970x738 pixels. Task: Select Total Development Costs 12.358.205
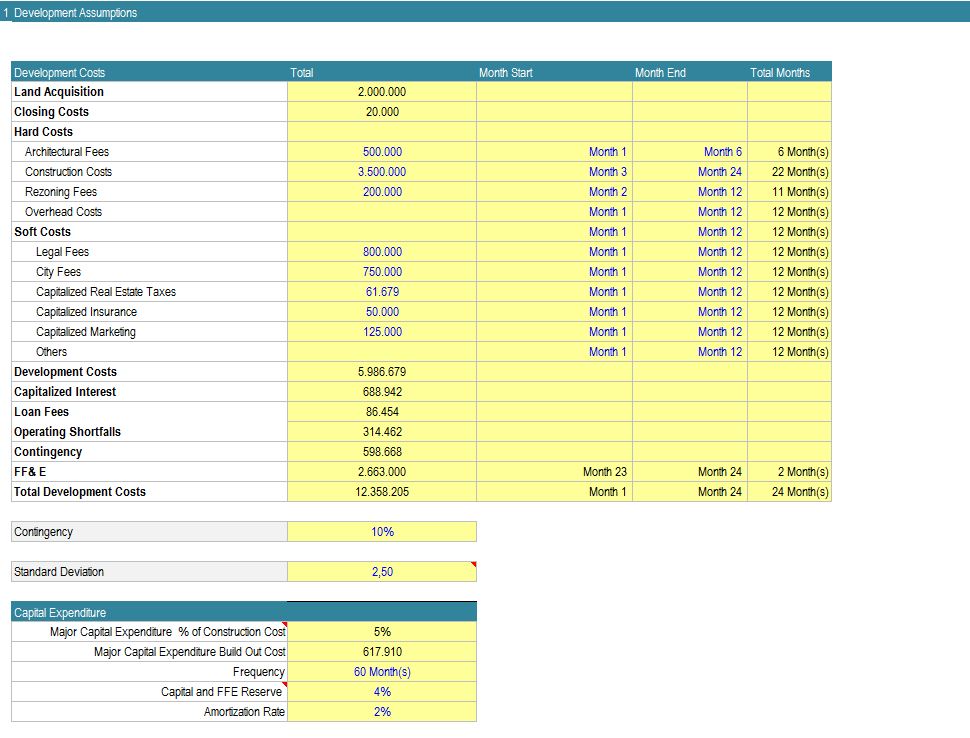pos(382,492)
